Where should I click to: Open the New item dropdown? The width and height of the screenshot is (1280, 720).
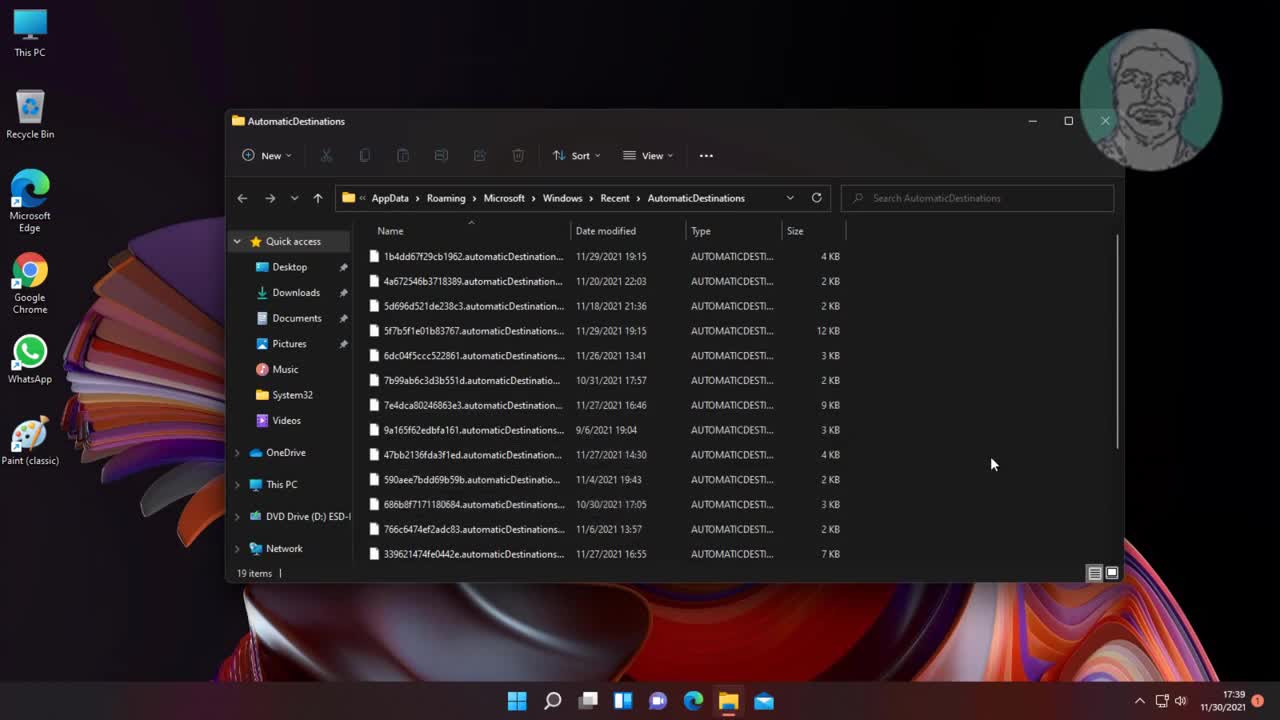pos(267,156)
